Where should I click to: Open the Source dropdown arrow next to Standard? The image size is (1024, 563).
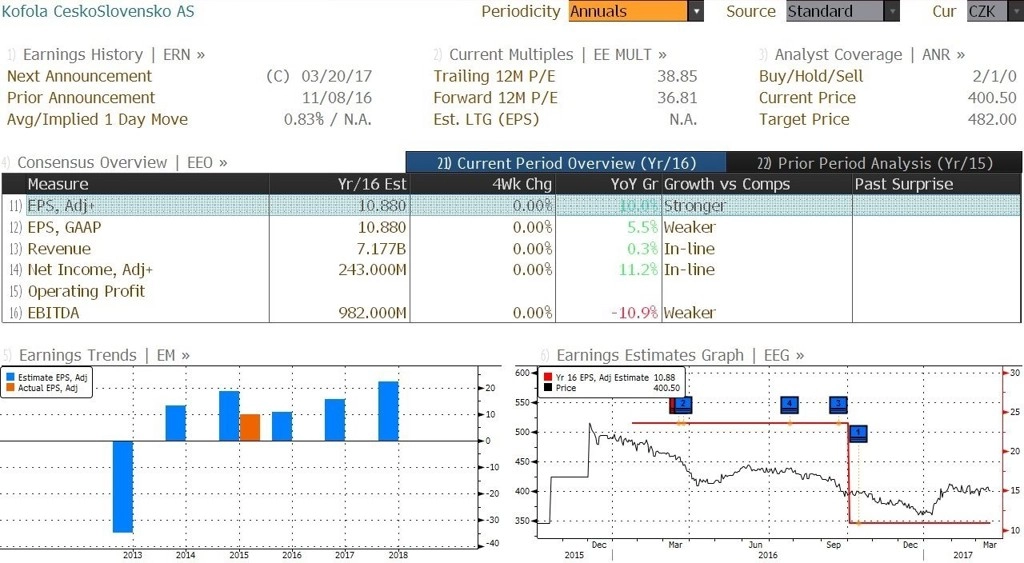[x=891, y=11]
